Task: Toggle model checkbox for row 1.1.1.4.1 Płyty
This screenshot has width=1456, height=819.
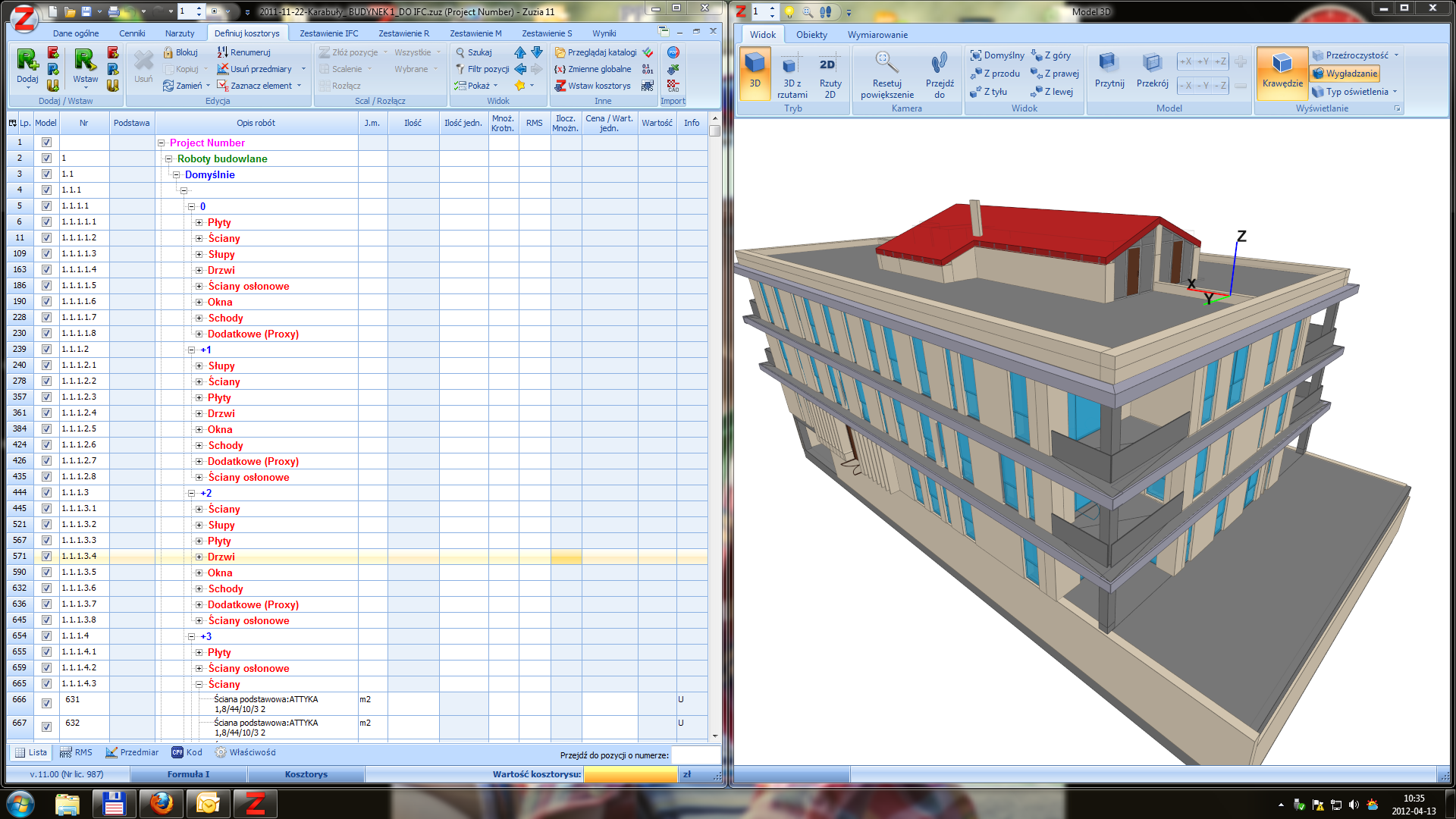Action: [46, 652]
